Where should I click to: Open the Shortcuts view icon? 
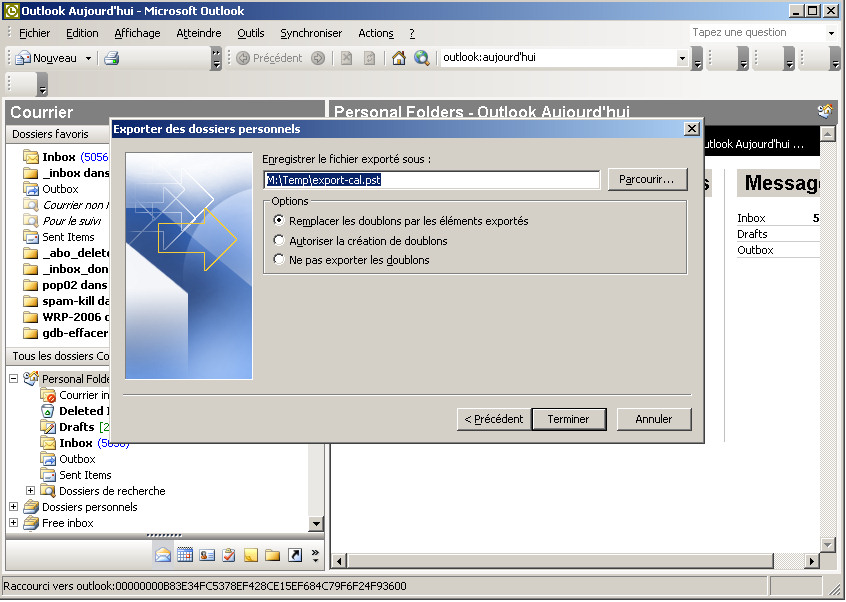pos(295,555)
